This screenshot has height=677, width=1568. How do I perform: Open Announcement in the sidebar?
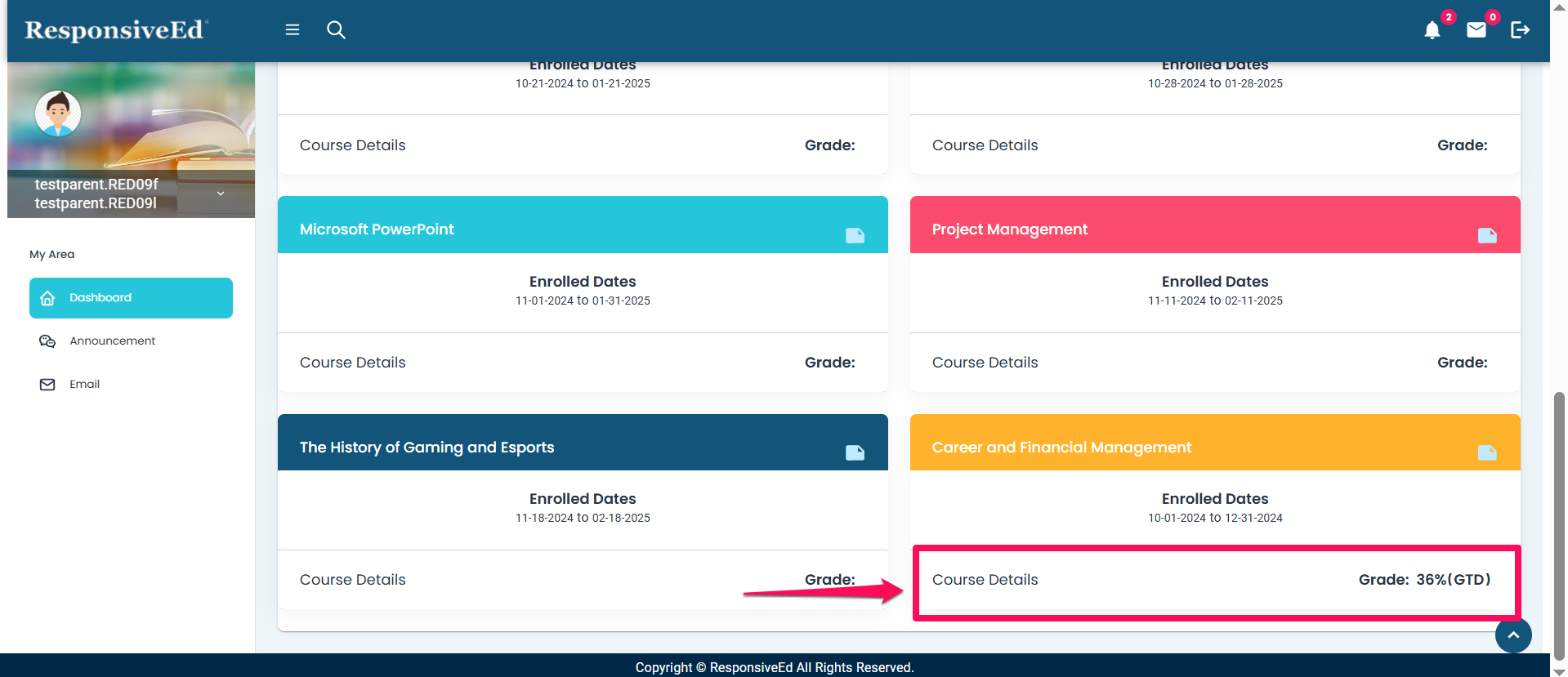click(112, 341)
